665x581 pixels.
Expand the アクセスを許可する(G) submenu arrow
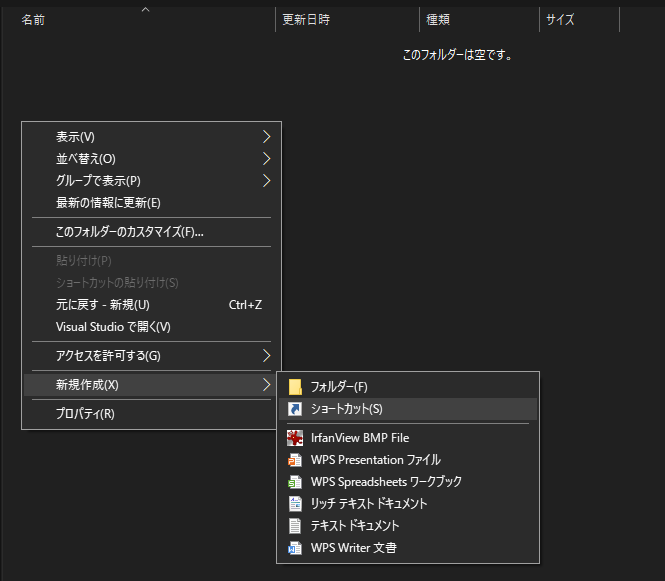[266, 355]
